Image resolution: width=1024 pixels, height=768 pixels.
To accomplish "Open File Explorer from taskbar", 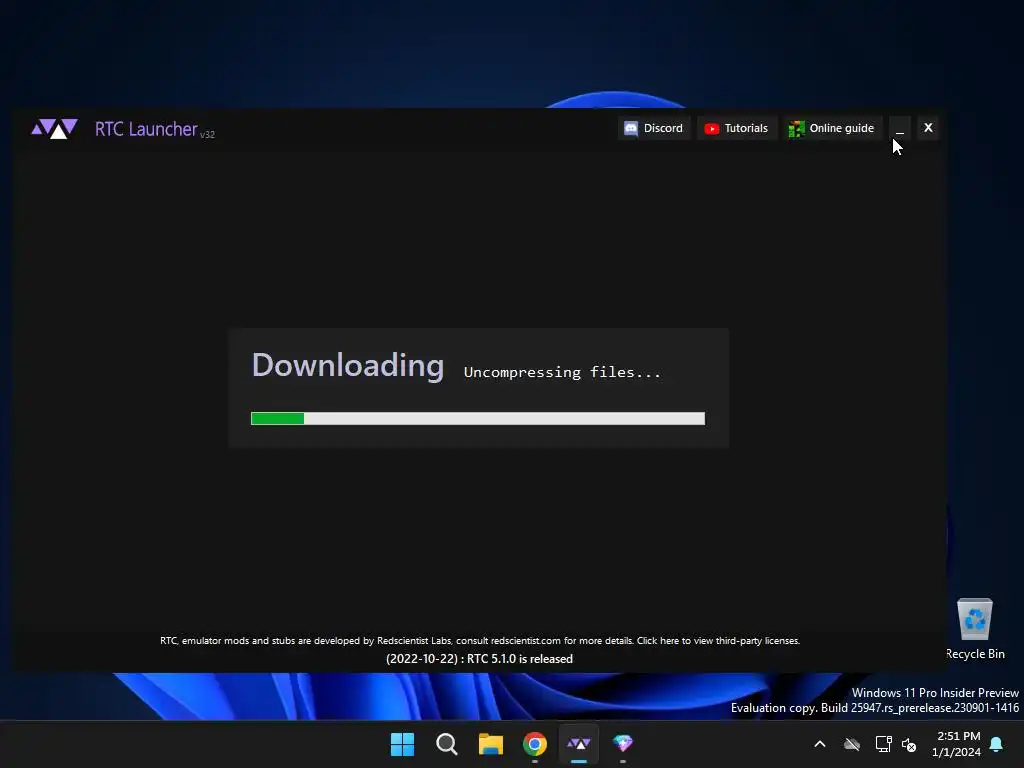I will (x=490, y=744).
